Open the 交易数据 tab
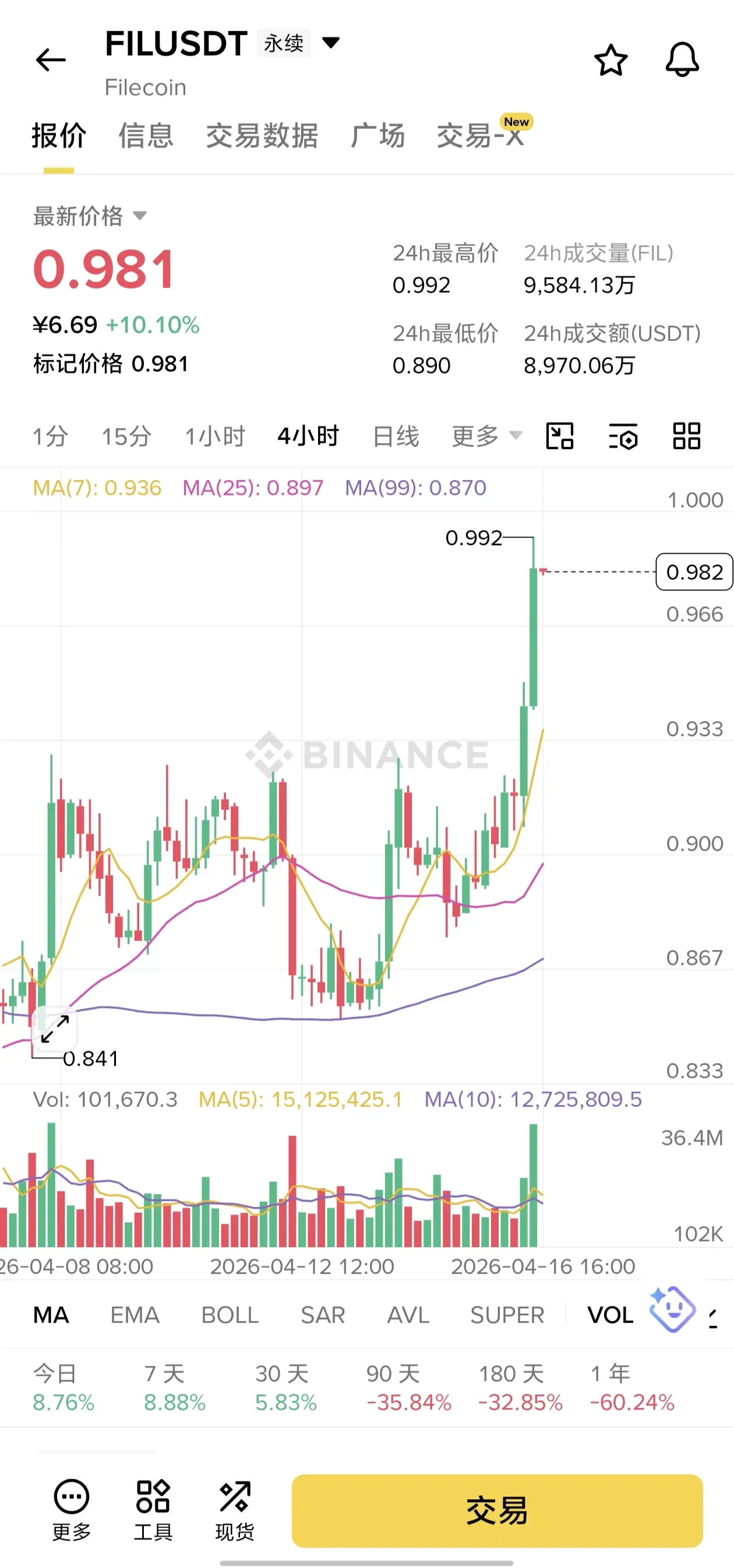The height and width of the screenshot is (1568, 734). 262,135
